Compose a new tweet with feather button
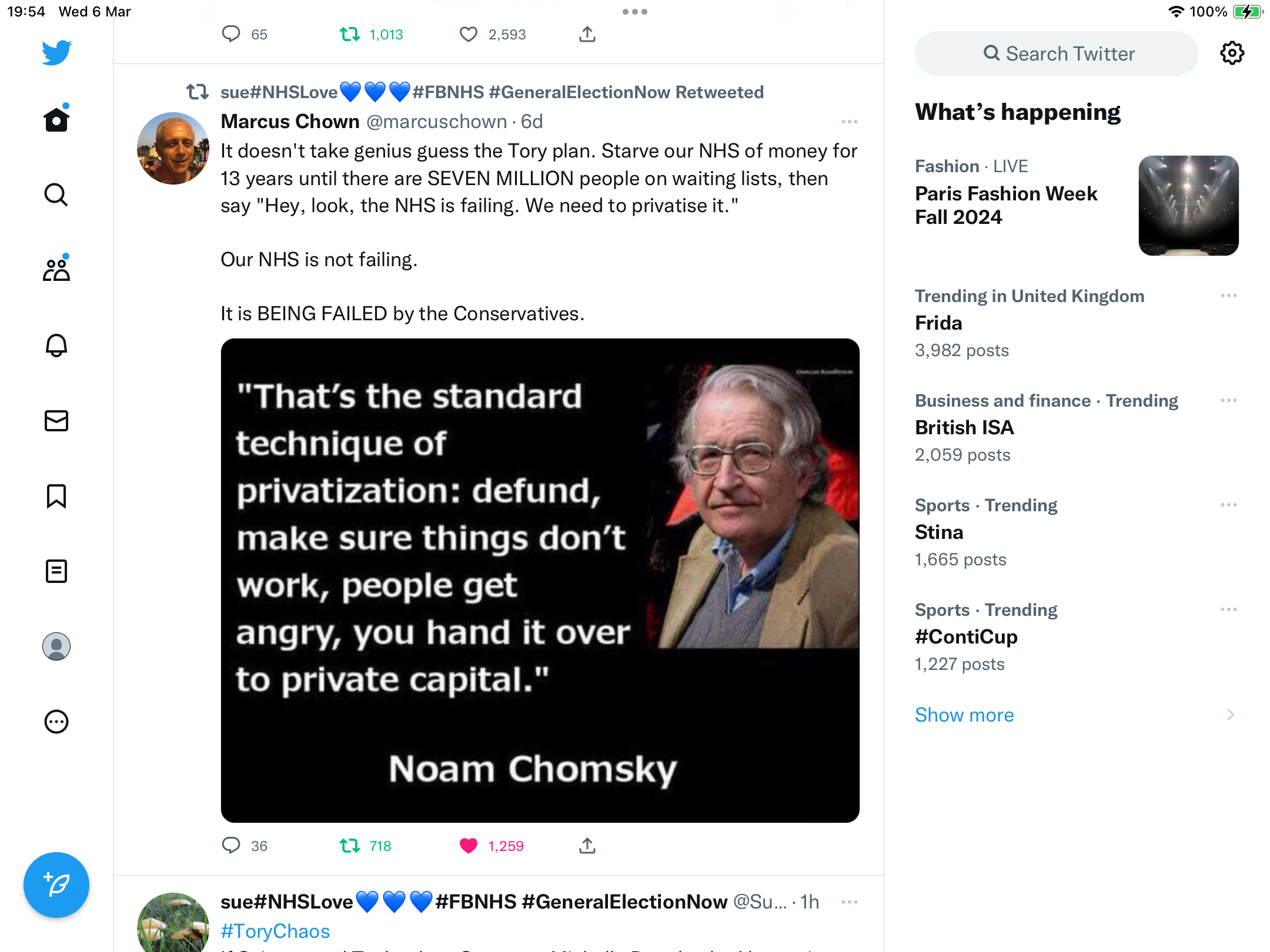This screenshot has height=952, width=1270. (56, 884)
